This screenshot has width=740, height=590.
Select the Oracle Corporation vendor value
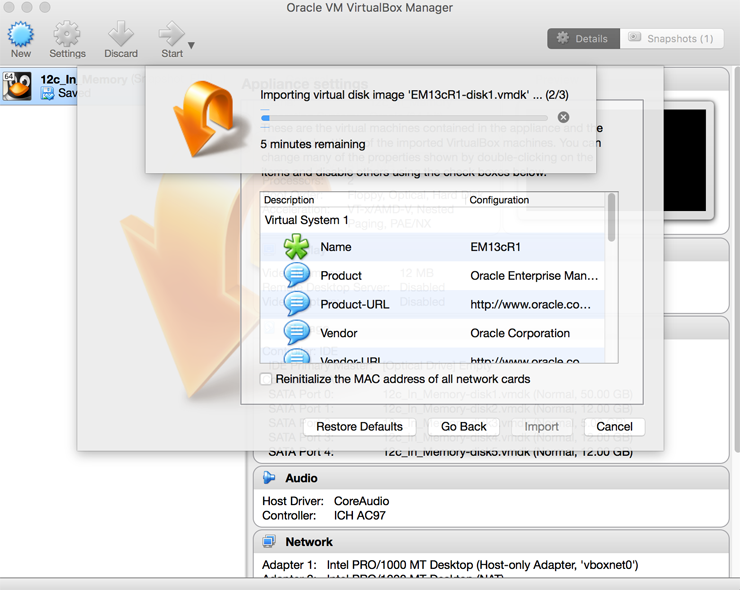(520, 333)
